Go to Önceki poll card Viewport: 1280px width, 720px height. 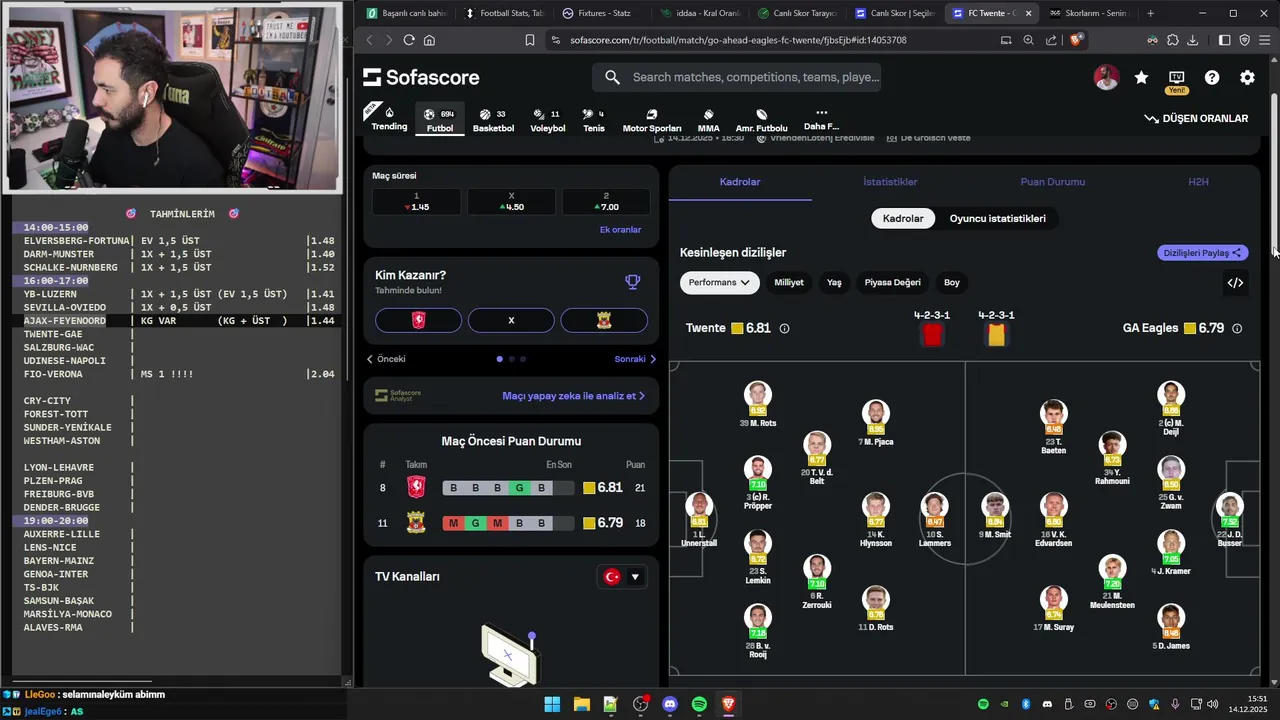click(x=386, y=359)
